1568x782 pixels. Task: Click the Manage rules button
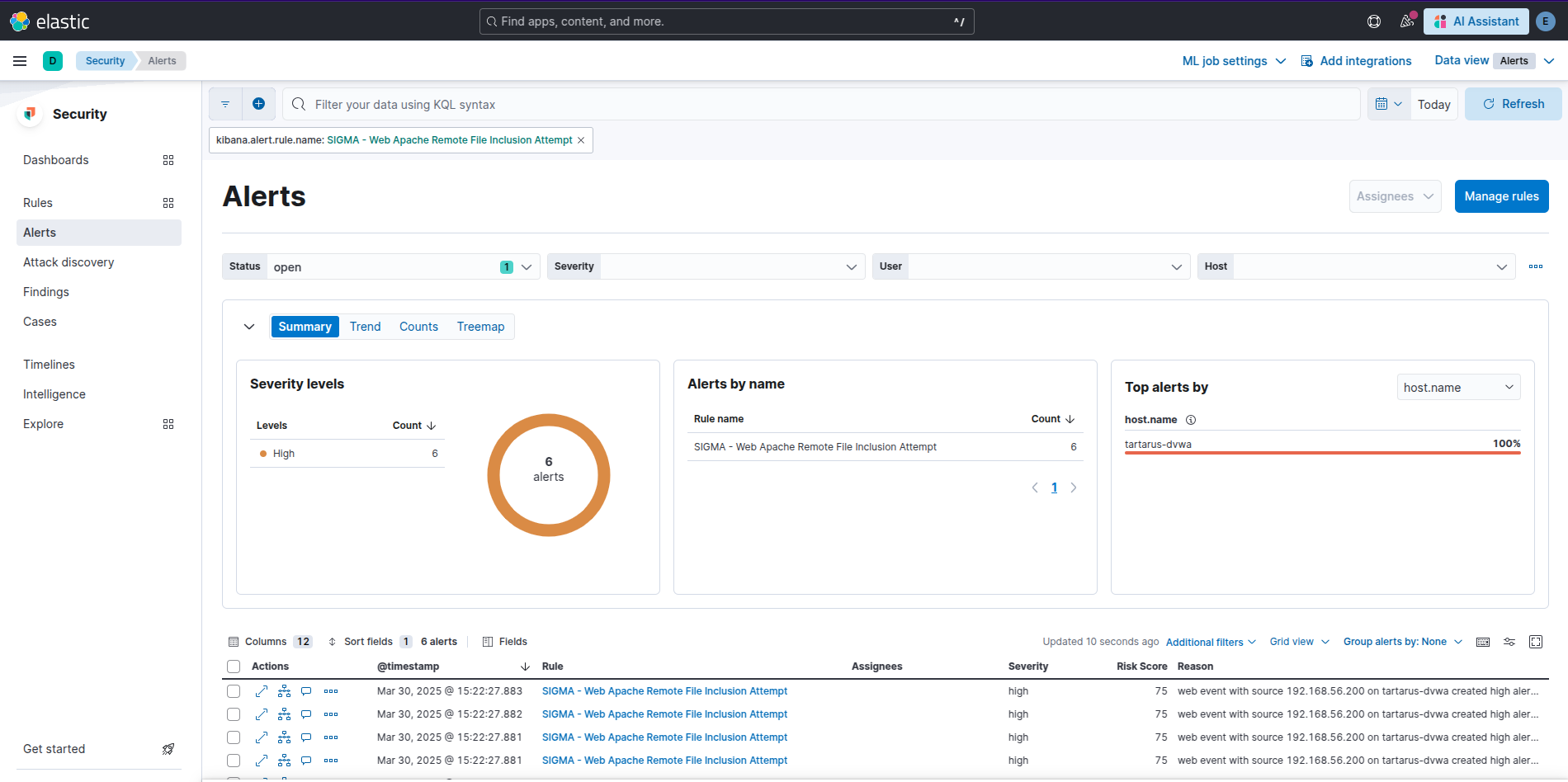[x=1501, y=196]
